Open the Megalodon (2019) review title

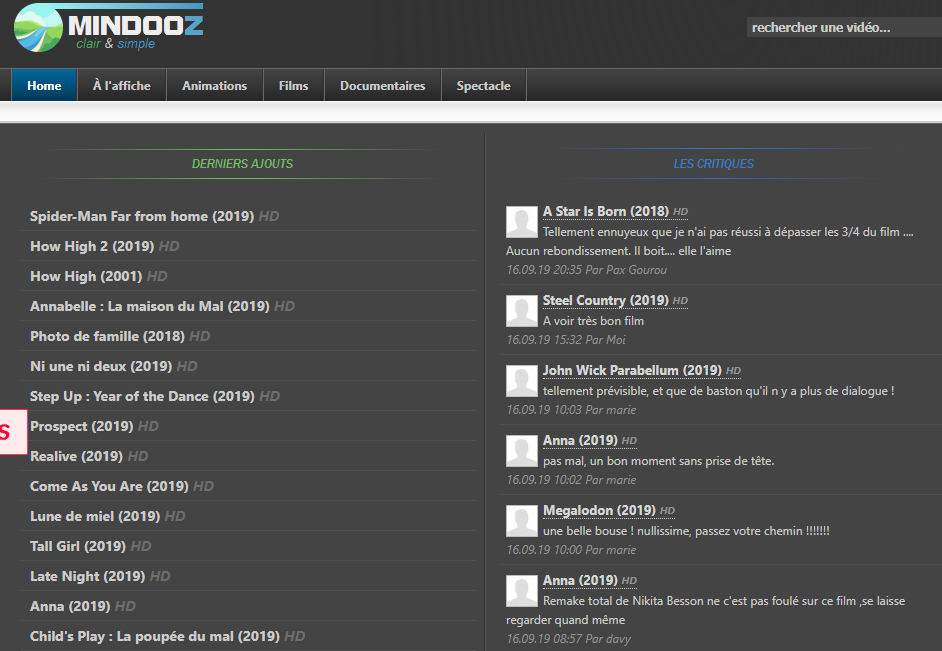point(599,510)
